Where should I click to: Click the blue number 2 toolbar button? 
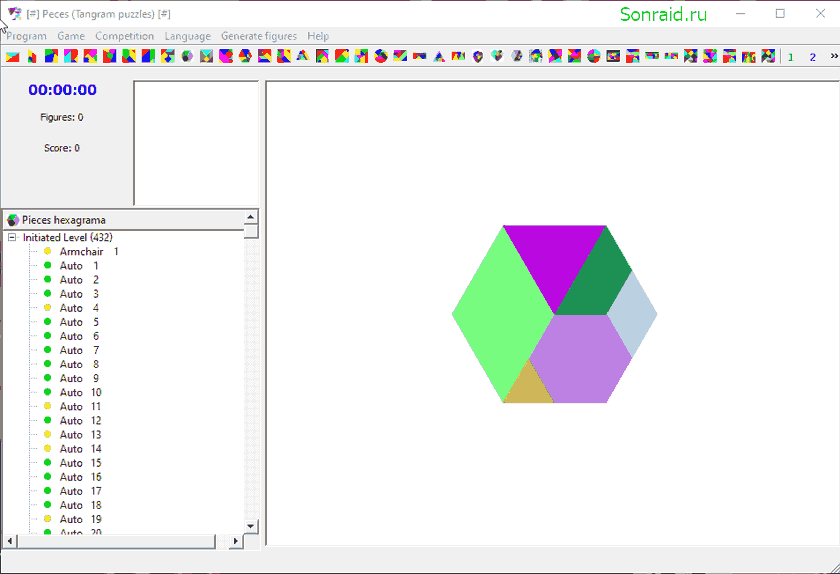point(813,57)
